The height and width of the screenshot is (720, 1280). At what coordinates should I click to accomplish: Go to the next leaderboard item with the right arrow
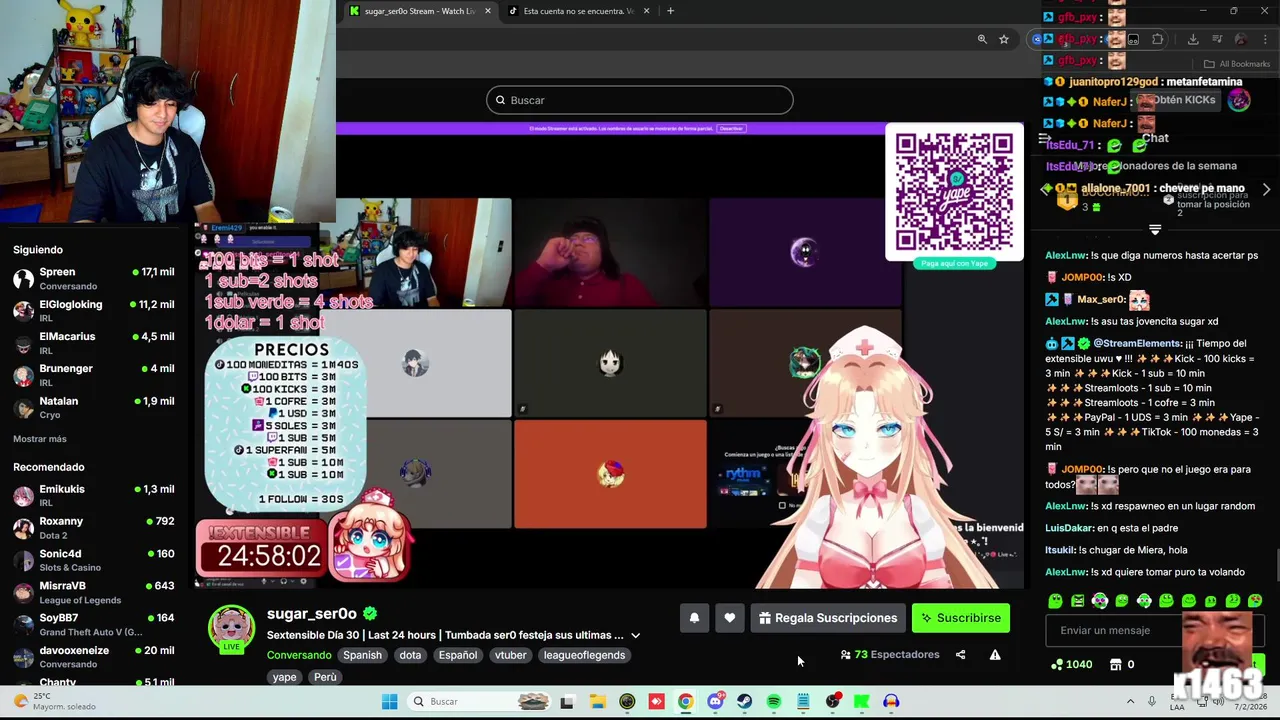[x=1266, y=189]
